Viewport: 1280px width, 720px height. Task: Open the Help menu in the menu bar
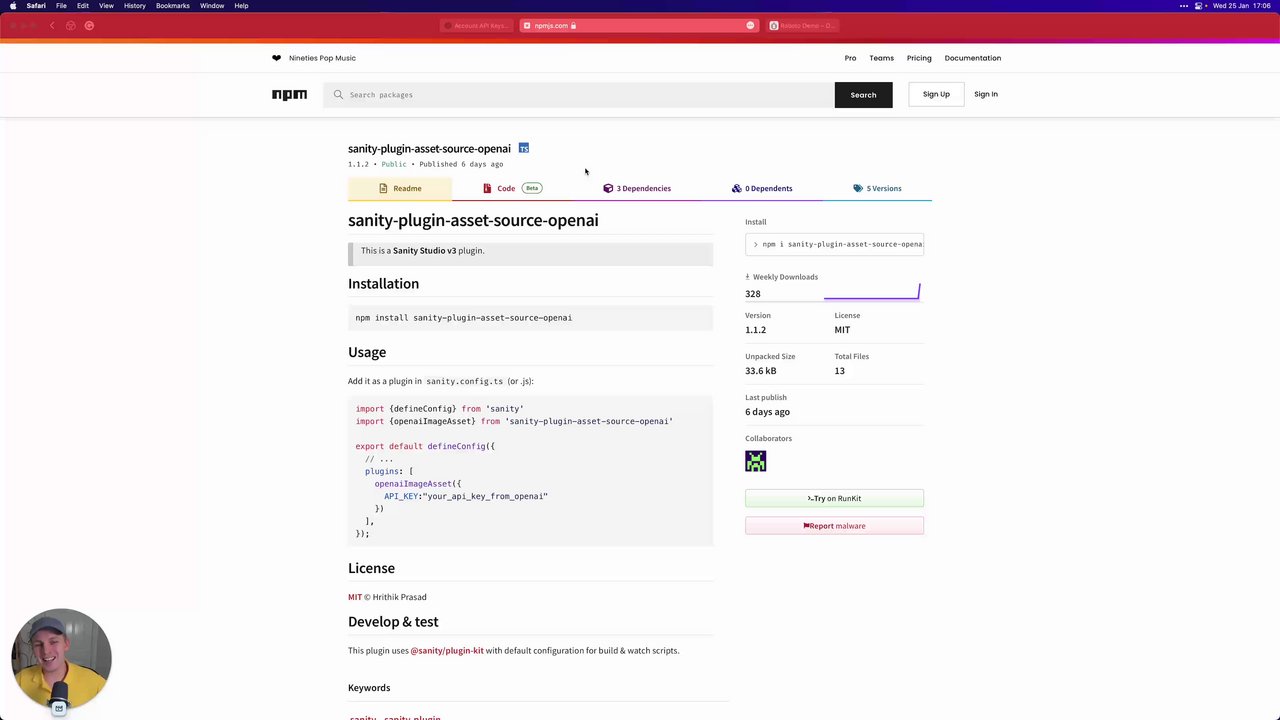pyautogui.click(x=241, y=6)
